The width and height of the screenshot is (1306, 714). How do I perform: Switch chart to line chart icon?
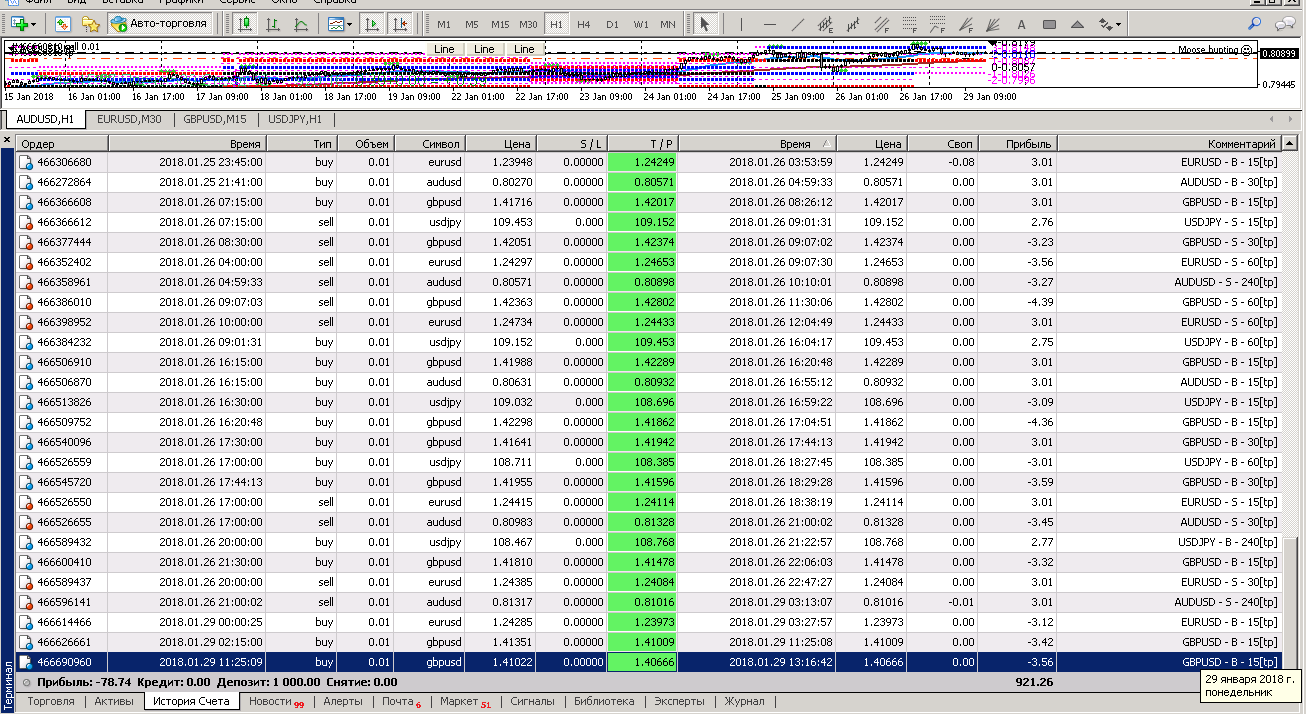[301, 22]
